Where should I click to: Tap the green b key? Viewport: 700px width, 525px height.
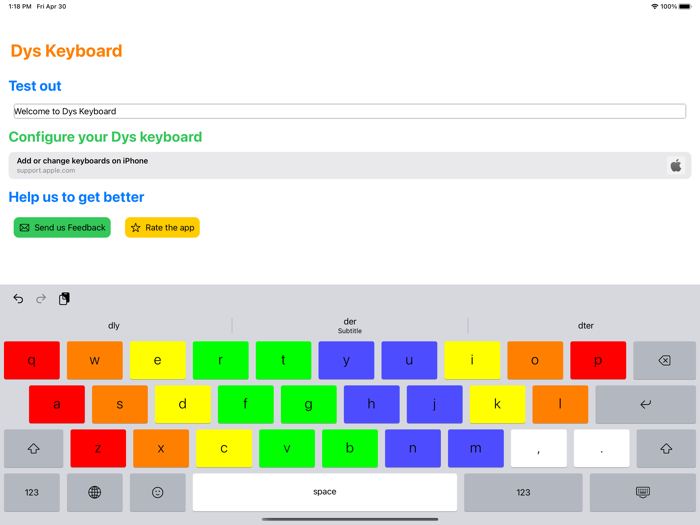350,449
